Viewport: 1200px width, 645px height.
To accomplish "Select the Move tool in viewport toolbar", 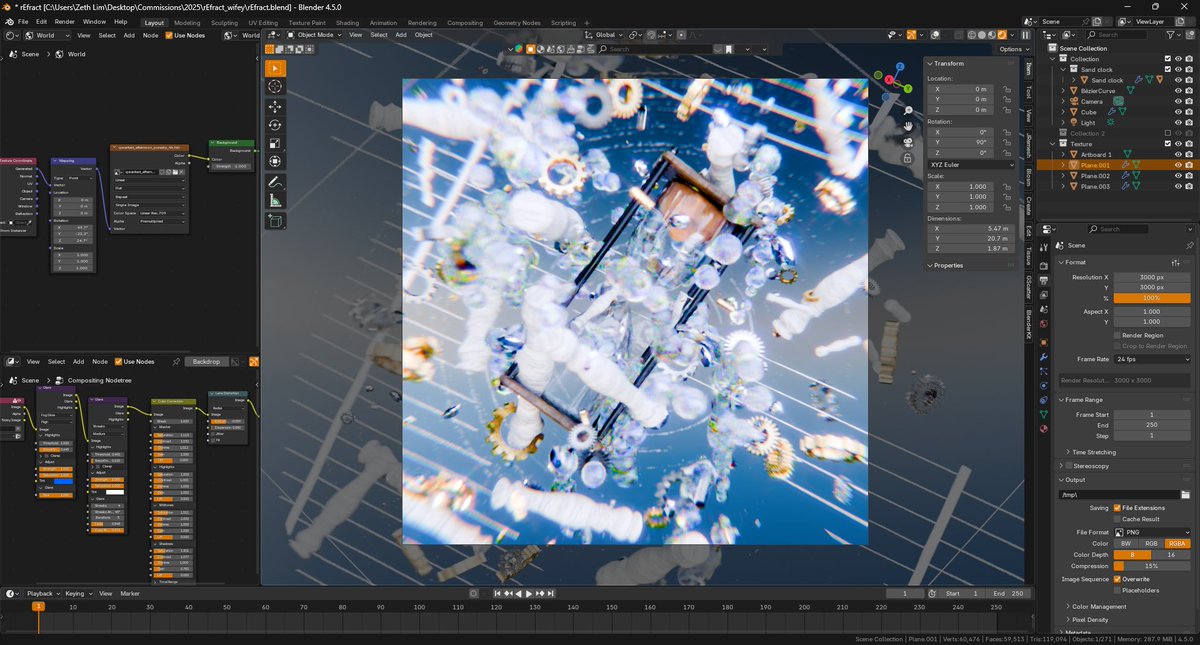I will point(275,106).
